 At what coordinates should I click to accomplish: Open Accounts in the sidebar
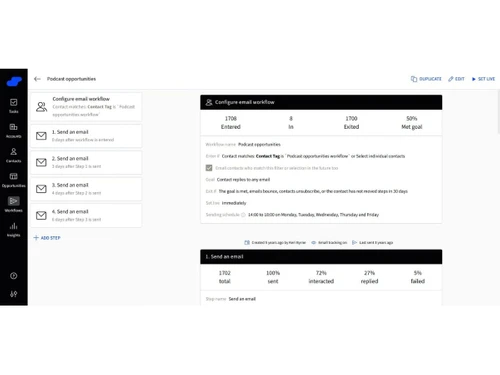[x=14, y=130]
